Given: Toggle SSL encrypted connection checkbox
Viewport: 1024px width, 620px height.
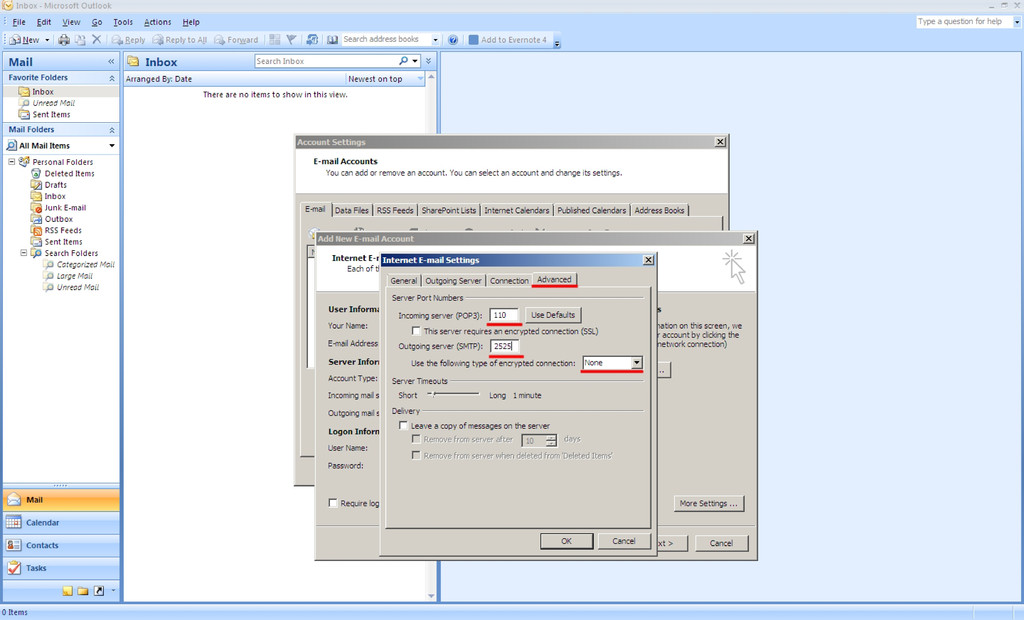Looking at the screenshot, I should (x=415, y=331).
